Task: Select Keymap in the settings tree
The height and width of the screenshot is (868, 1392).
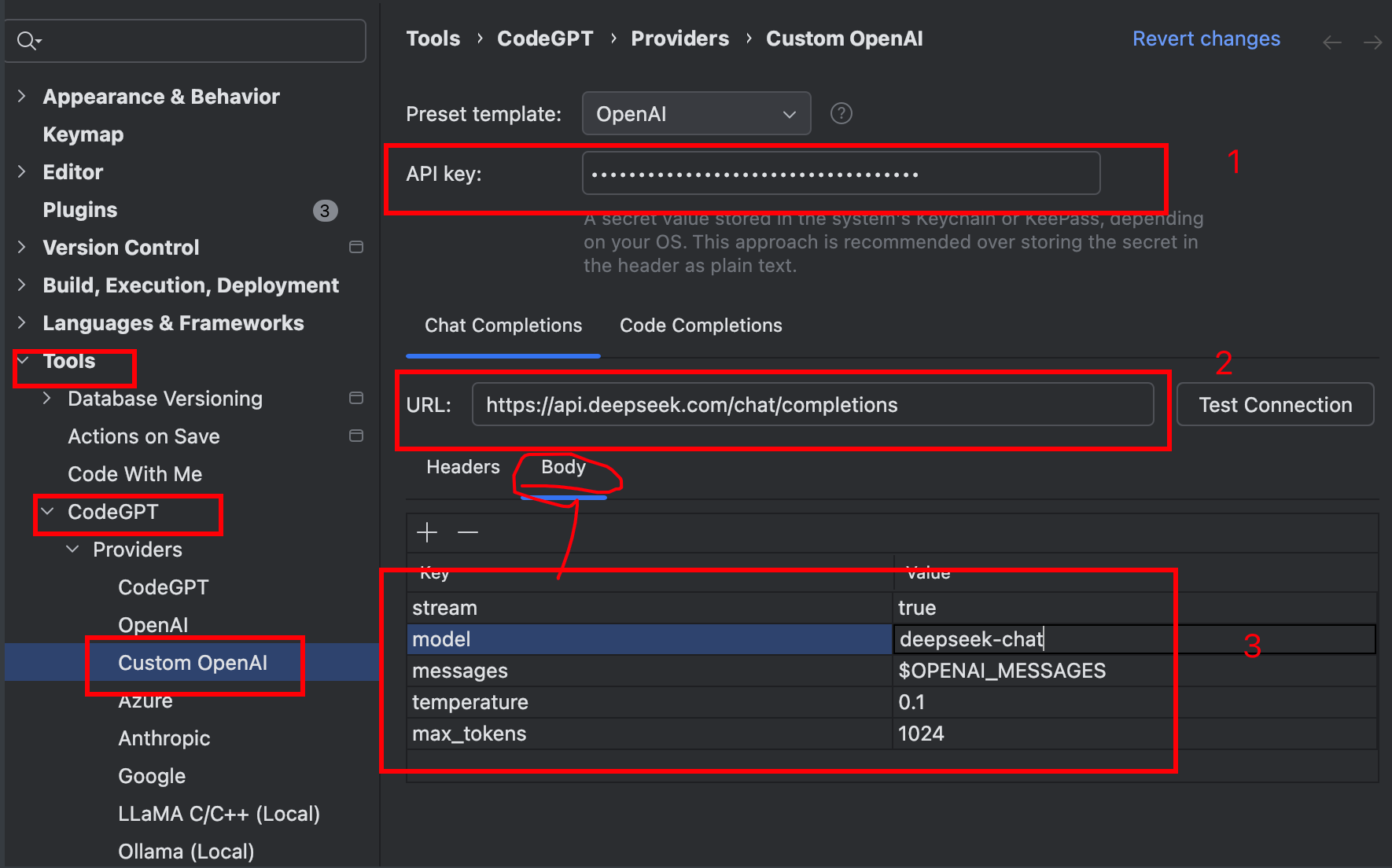Action: coord(83,134)
